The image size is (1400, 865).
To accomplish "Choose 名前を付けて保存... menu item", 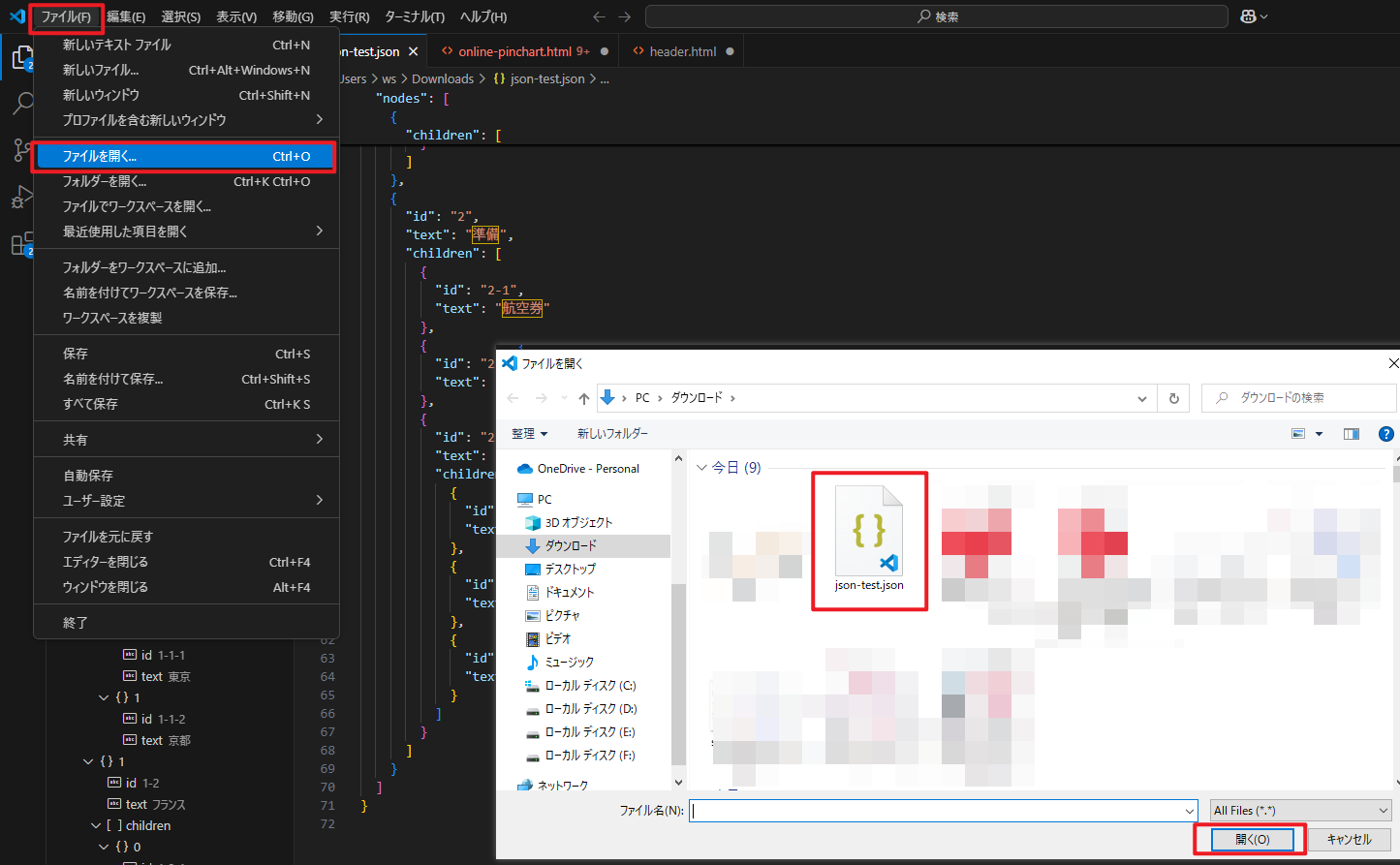I will tap(186, 379).
